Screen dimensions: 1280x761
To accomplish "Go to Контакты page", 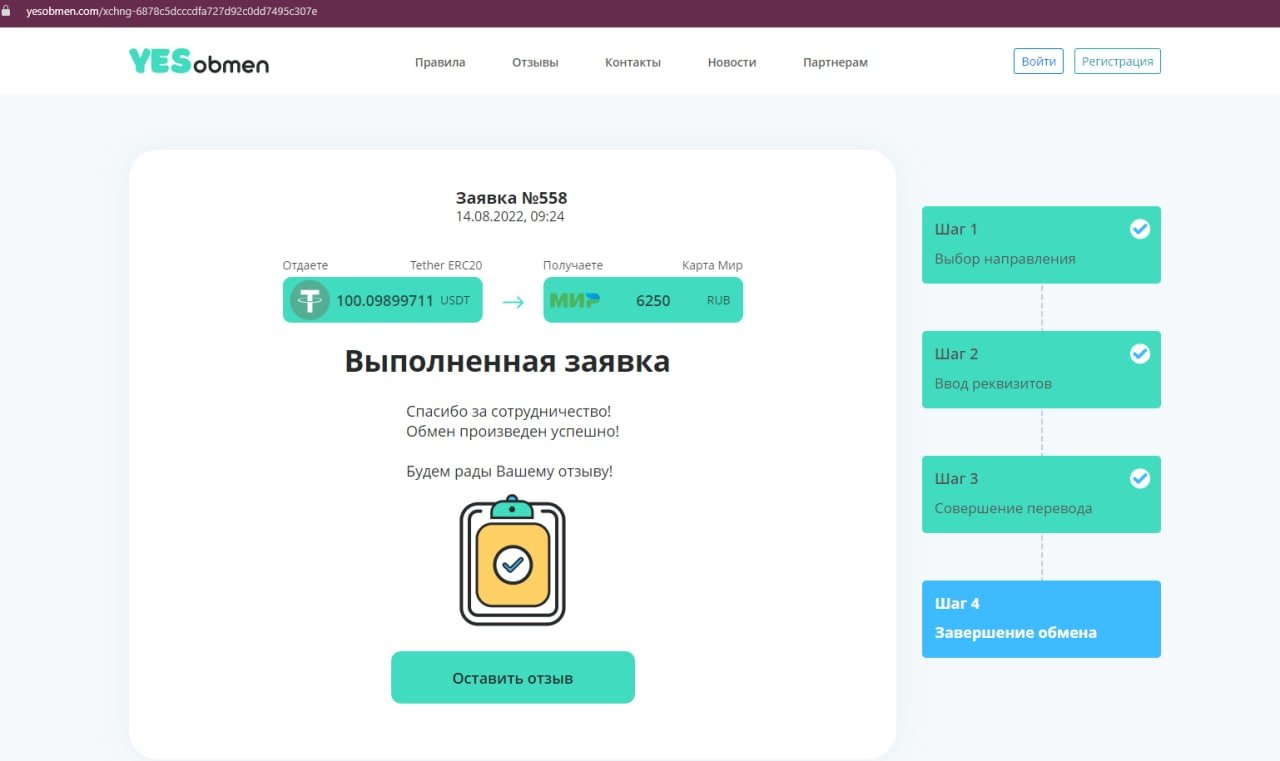I will pos(633,62).
